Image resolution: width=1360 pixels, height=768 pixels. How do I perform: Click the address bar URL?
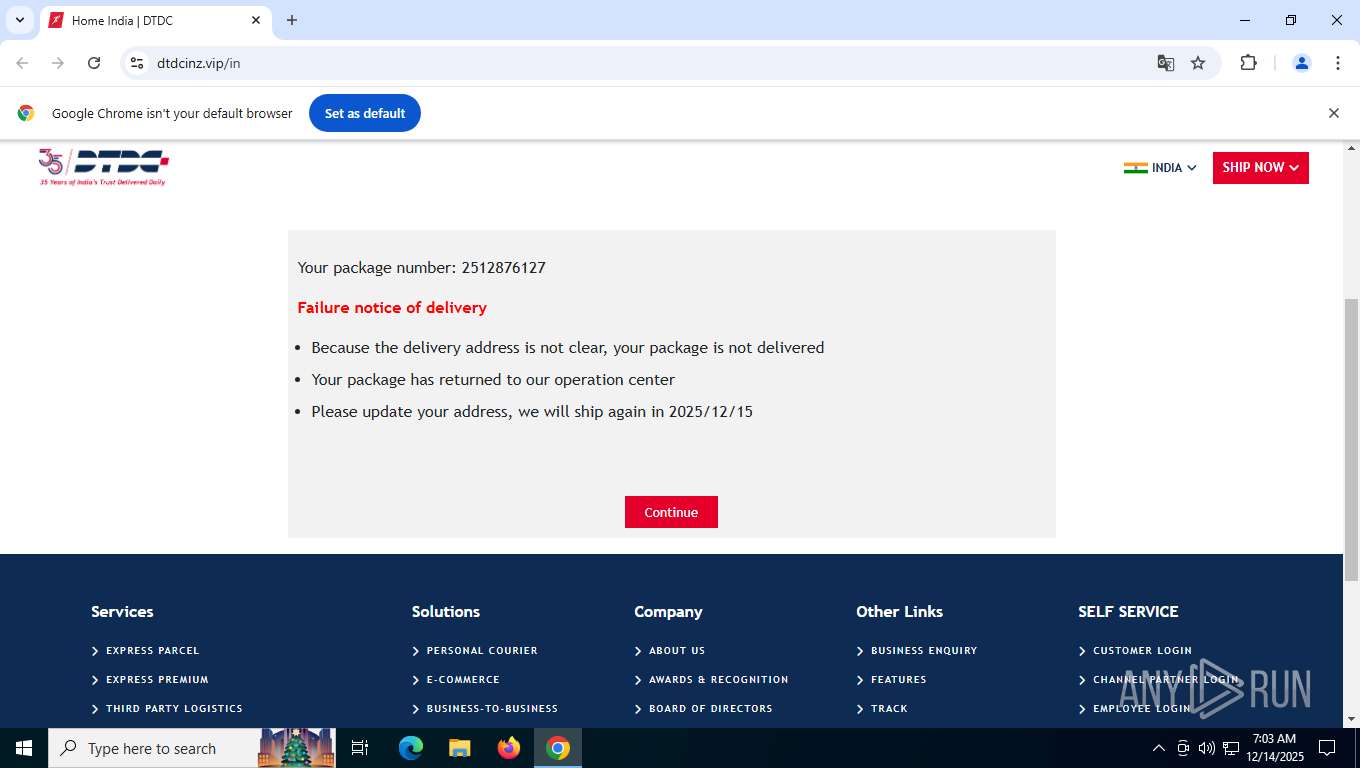click(199, 63)
